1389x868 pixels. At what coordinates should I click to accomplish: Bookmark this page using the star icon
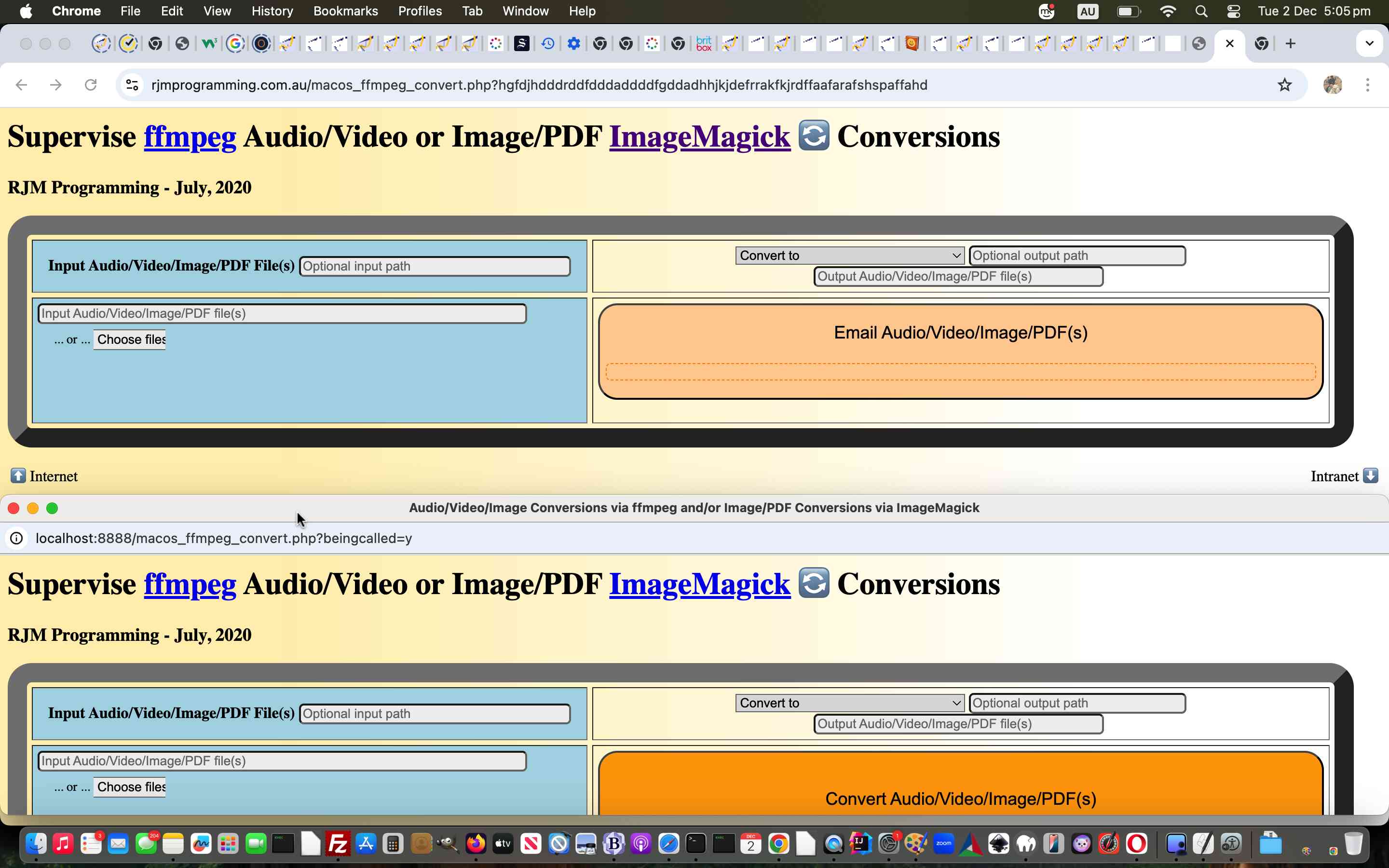click(1284, 85)
